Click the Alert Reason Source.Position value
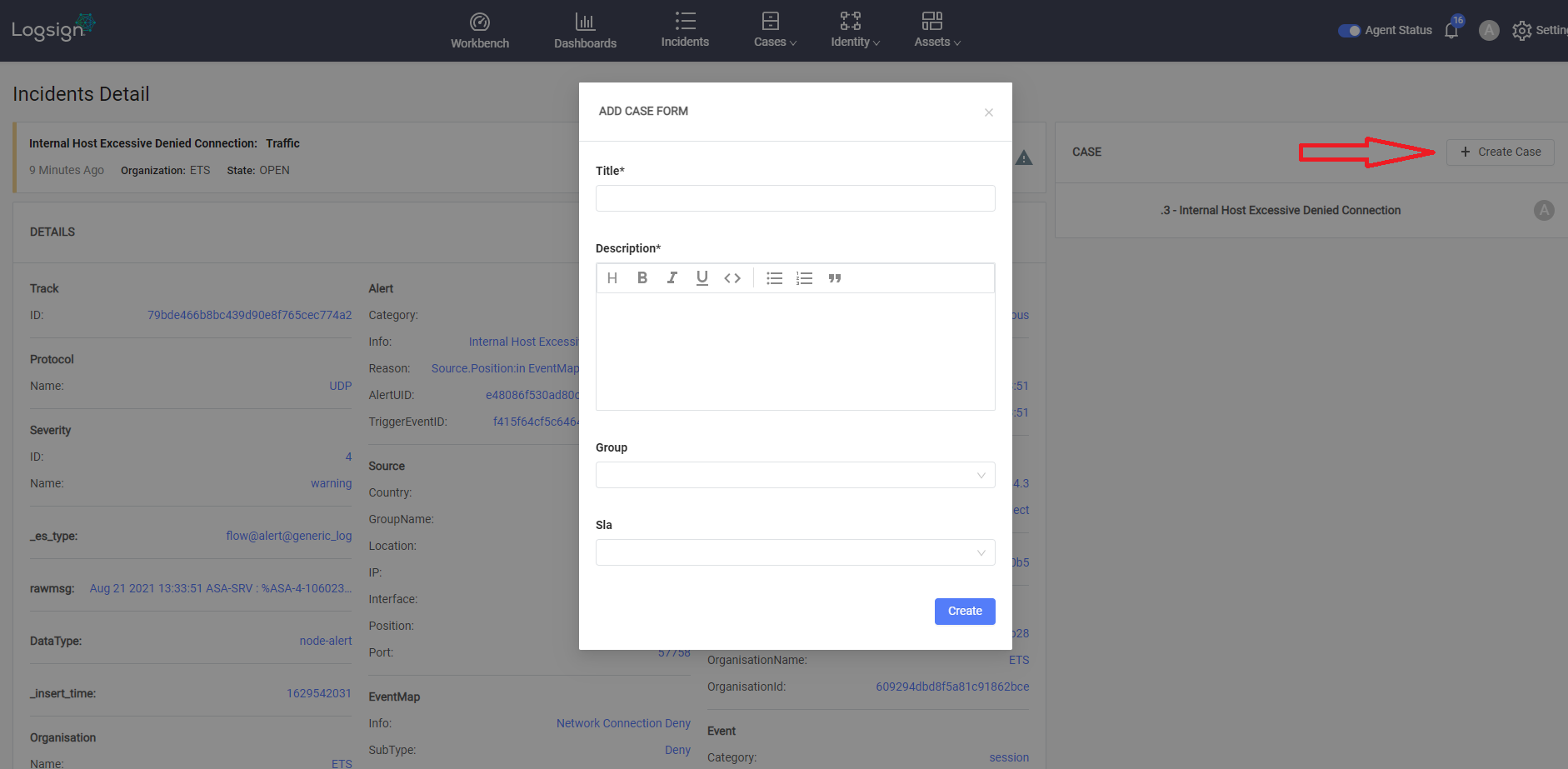The height and width of the screenshot is (769, 1568). coord(505,368)
